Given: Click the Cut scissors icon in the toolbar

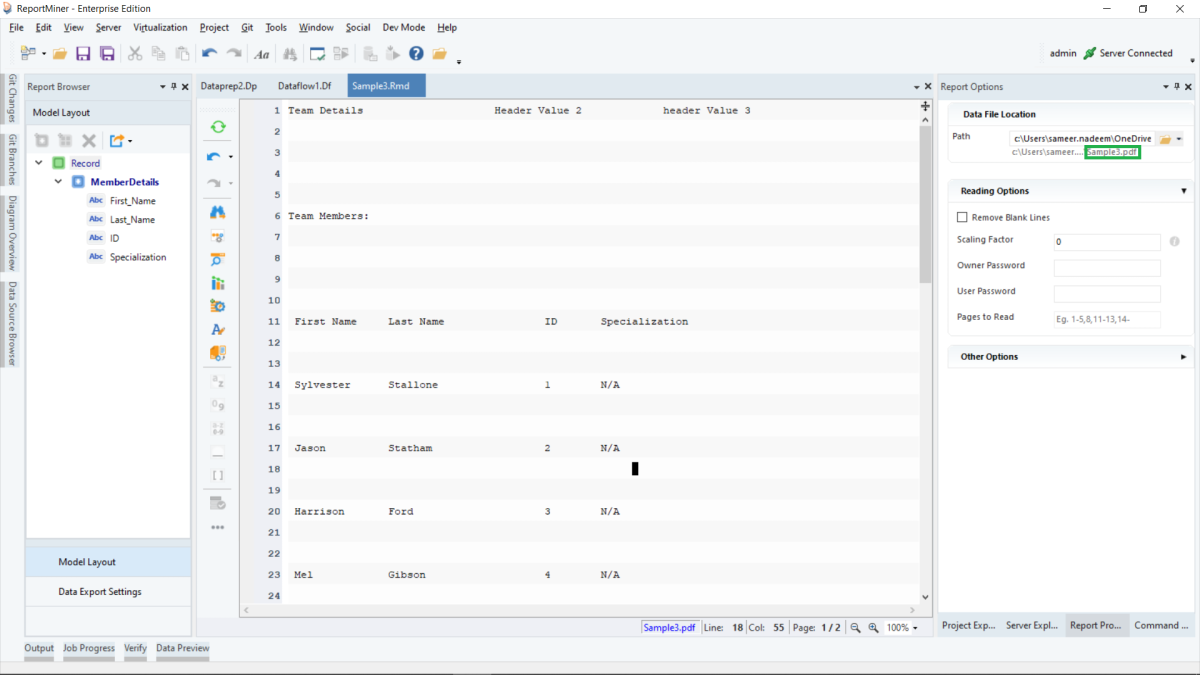Looking at the screenshot, I should 134,53.
